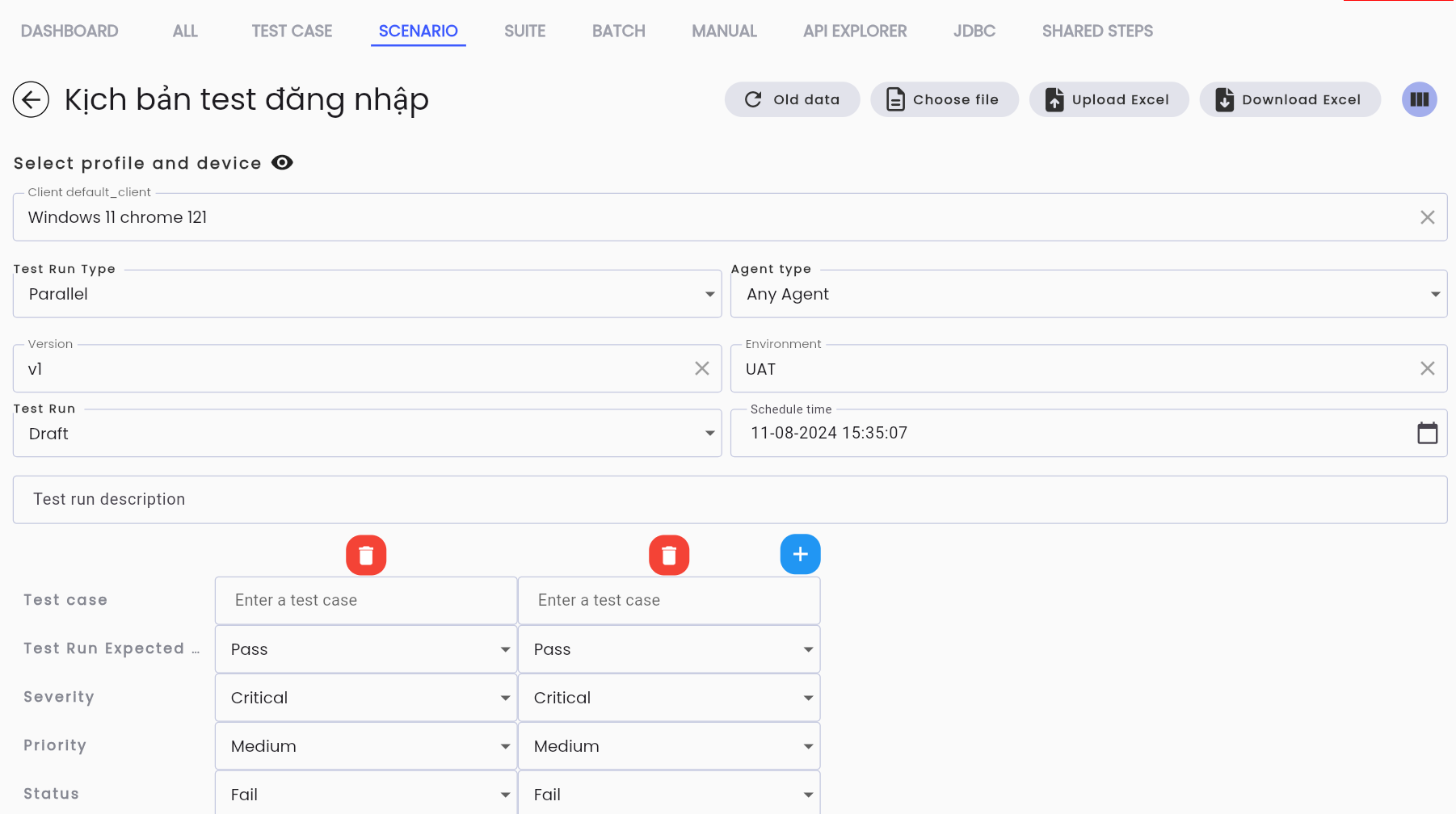Add a new test case column
The height and width of the screenshot is (814, 1456).
[x=800, y=554]
